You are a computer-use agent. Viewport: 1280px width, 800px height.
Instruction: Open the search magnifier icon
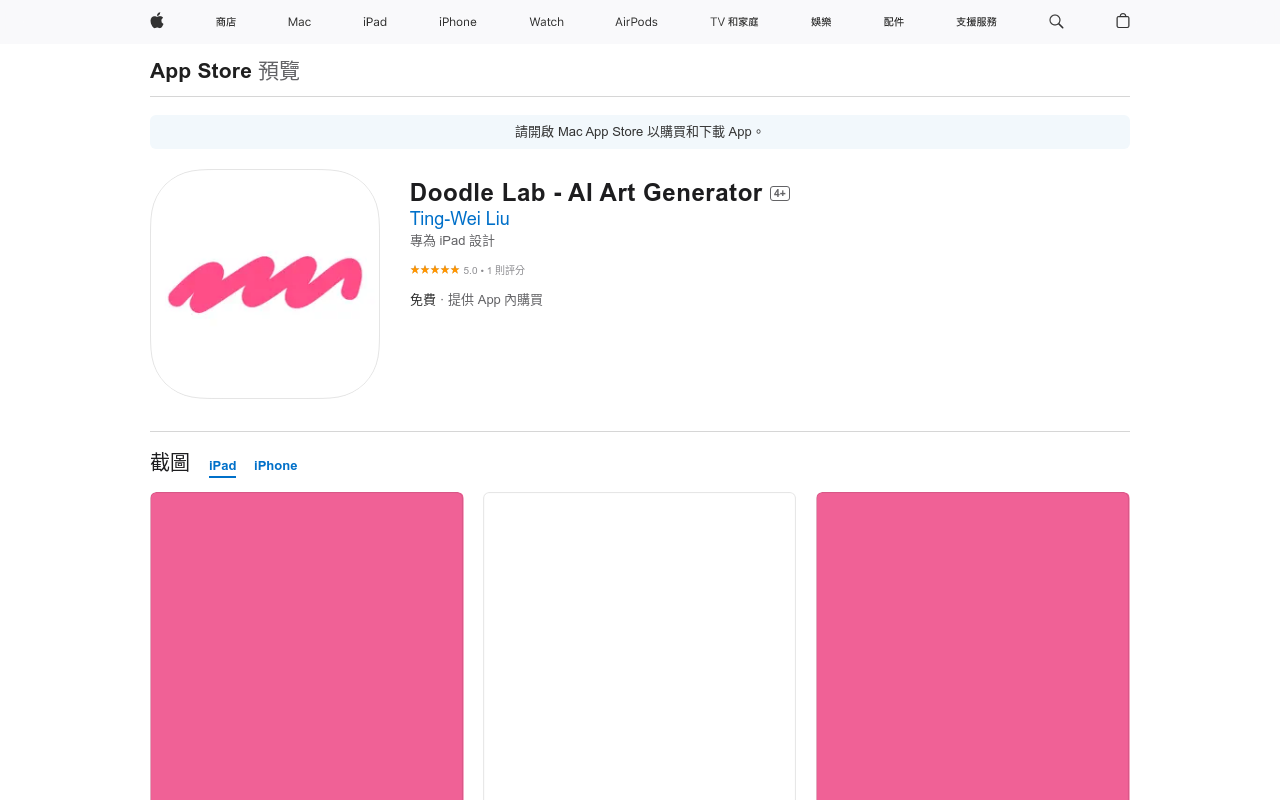[1056, 21]
